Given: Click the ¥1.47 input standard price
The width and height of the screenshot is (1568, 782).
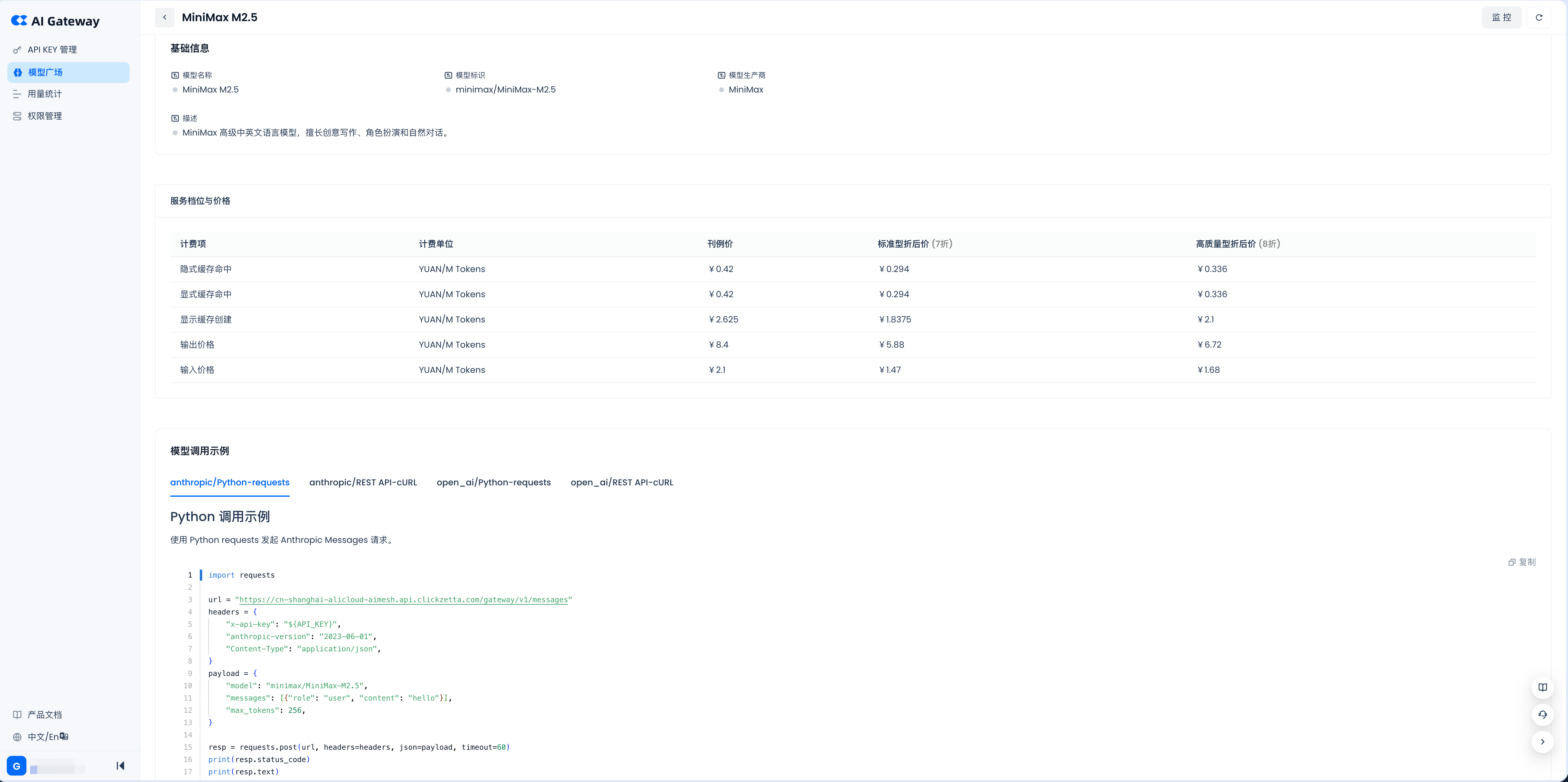Looking at the screenshot, I should click(889, 370).
